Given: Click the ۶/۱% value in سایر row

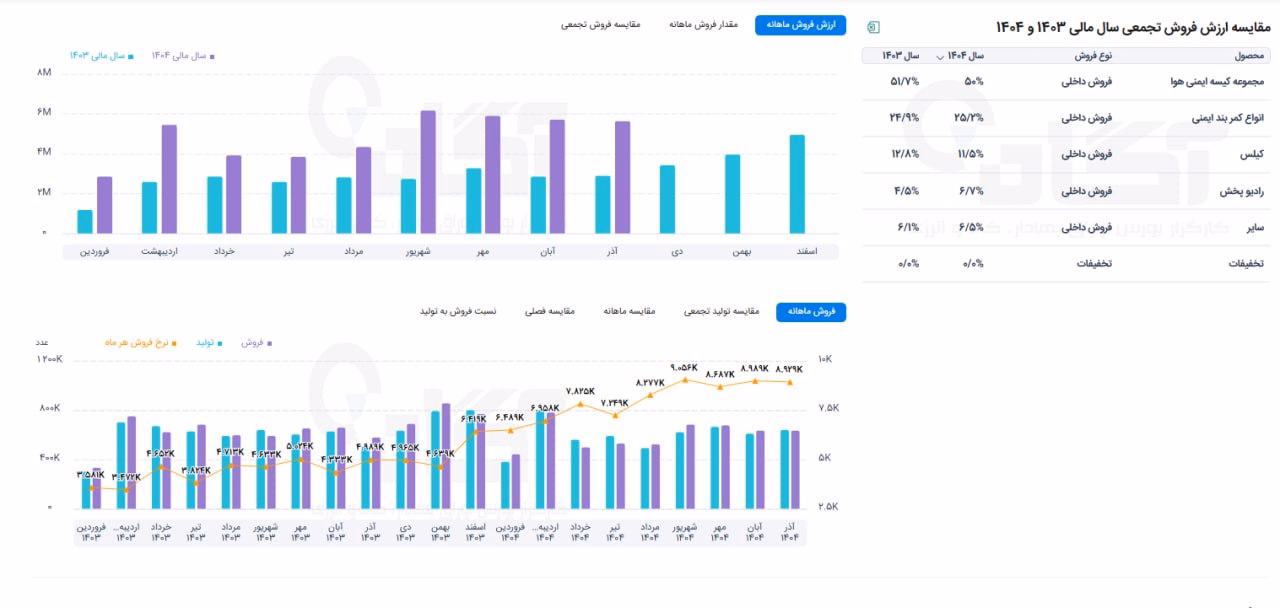Looking at the screenshot, I should click(907, 227).
